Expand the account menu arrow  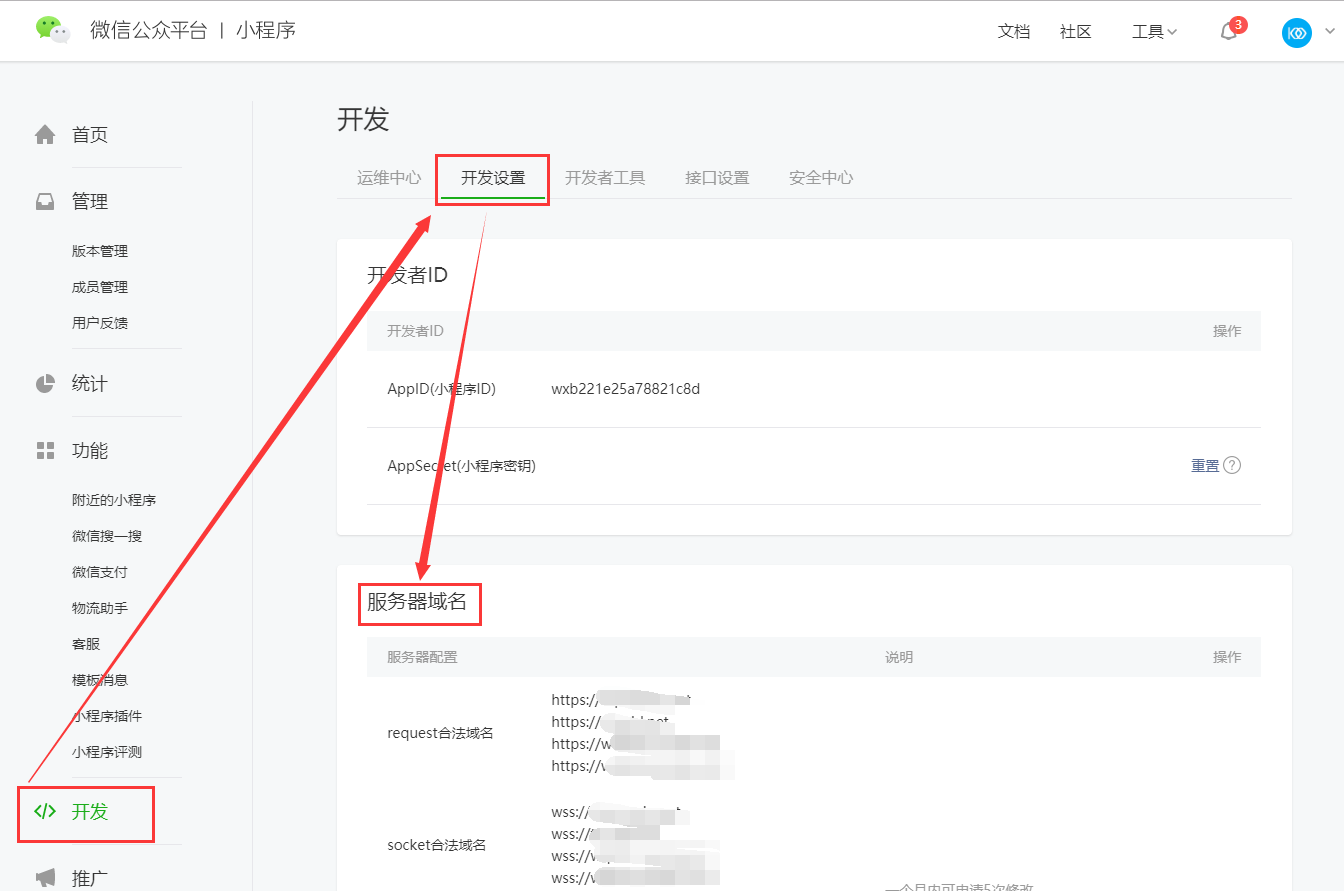click(x=1329, y=33)
